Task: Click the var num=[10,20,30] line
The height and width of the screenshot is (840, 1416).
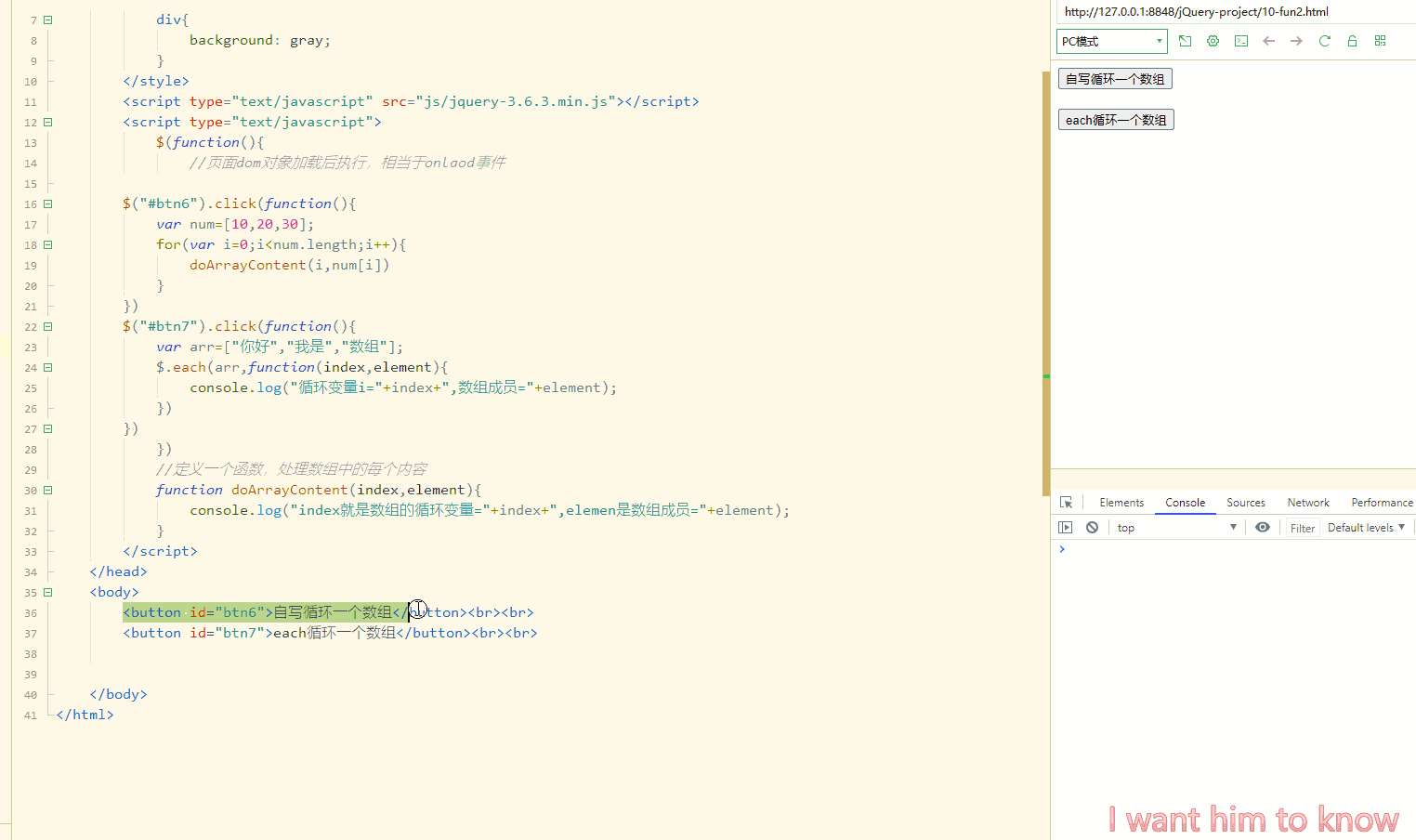Action: click(x=235, y=224)
